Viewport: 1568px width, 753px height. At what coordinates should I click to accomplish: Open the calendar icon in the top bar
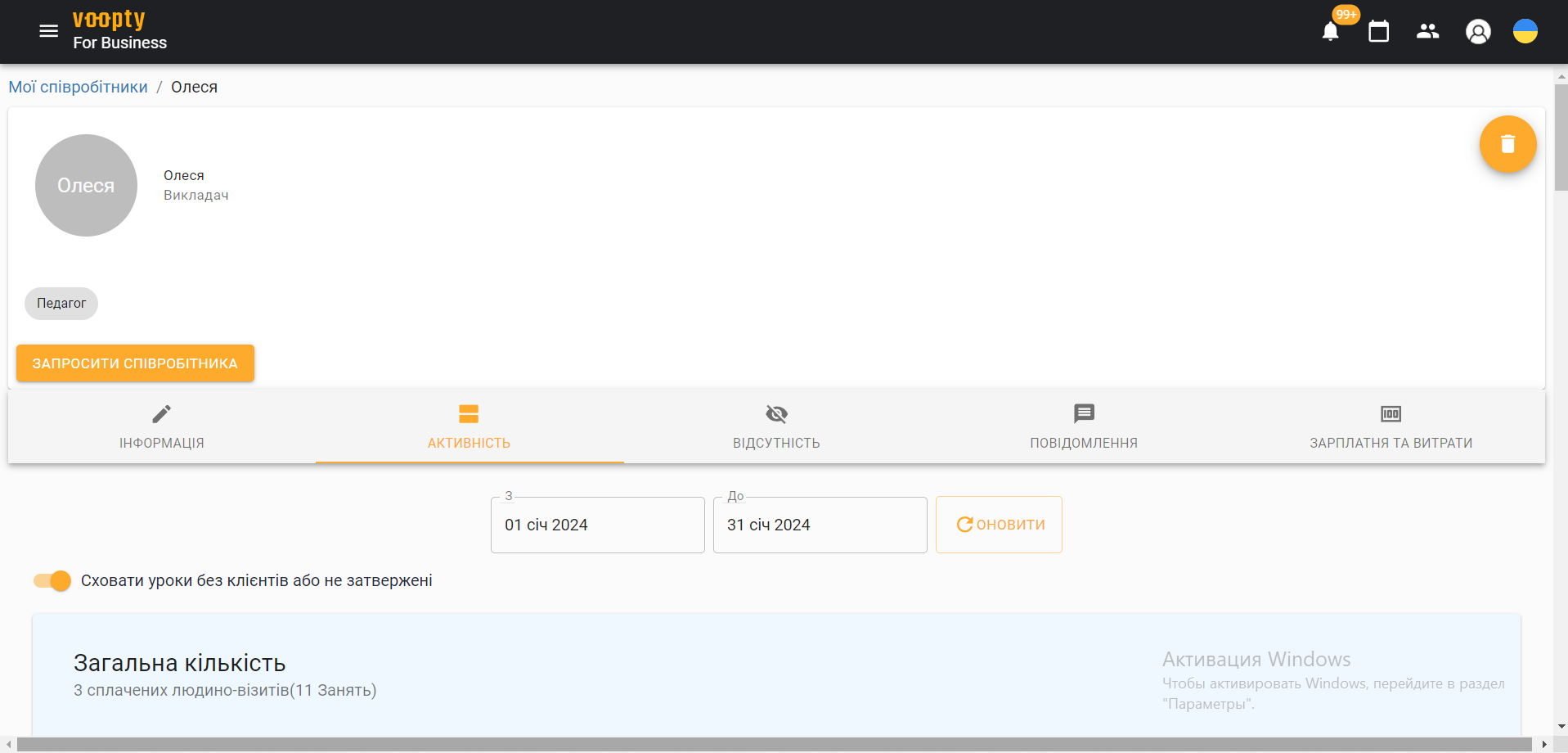1379,31
